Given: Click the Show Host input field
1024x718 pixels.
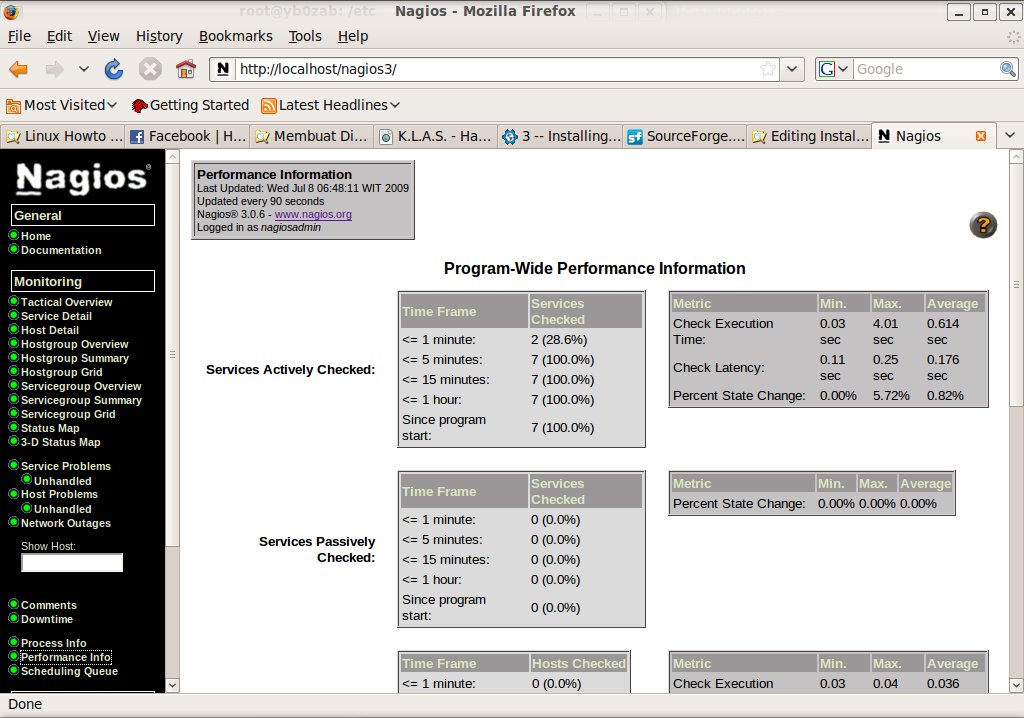Looking at the screenshot, I should 72,563.
